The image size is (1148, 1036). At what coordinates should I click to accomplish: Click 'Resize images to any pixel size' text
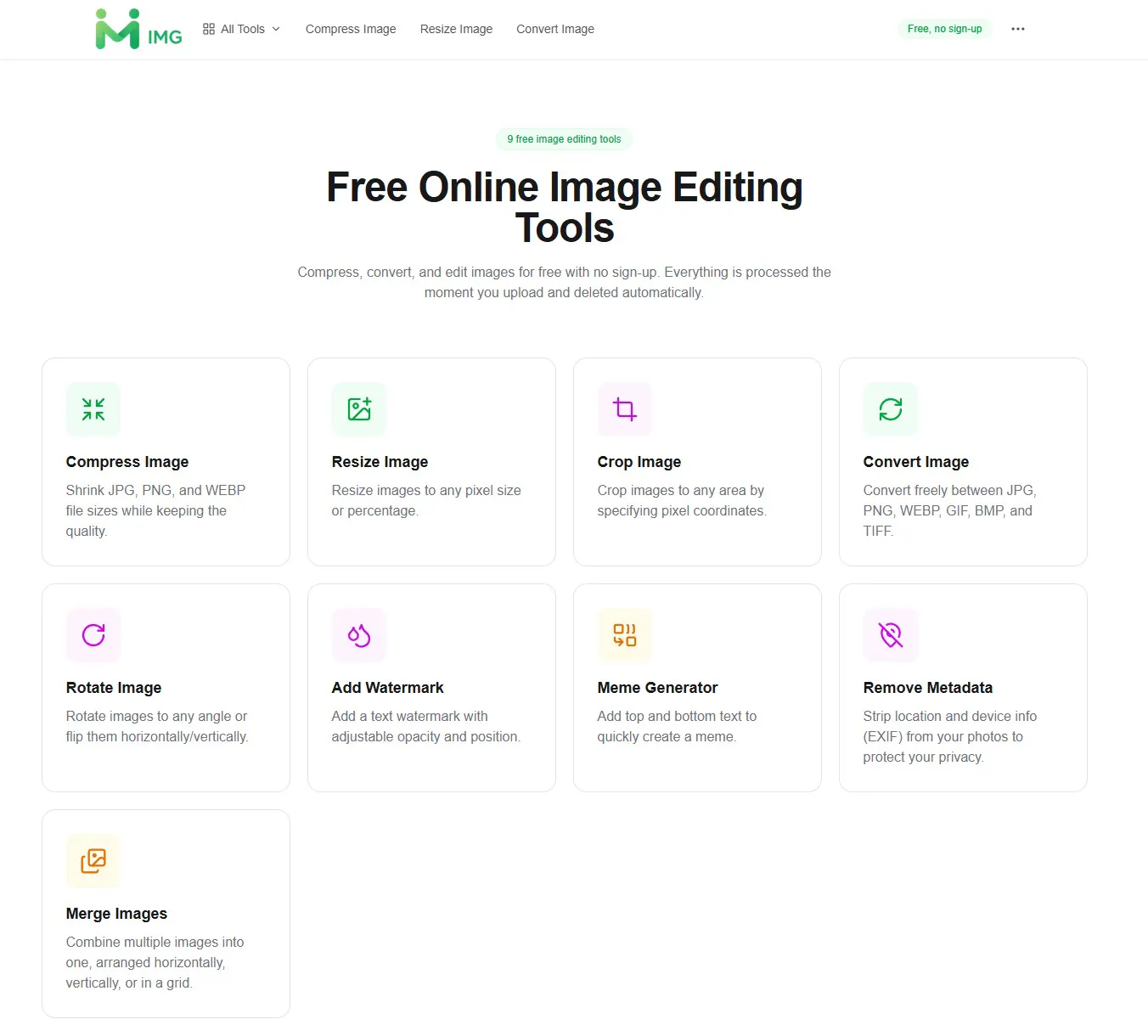(x=426, y=500)
